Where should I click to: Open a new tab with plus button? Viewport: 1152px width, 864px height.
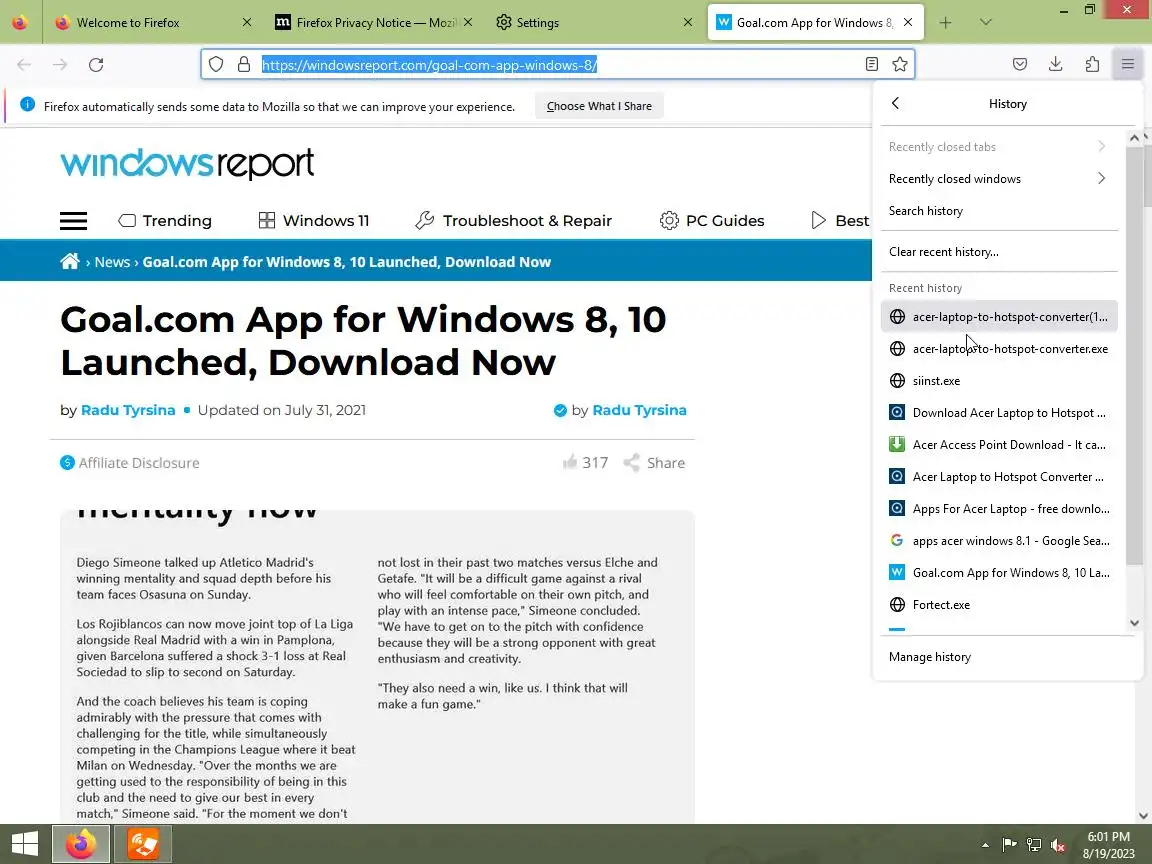[x=946, y=23]
